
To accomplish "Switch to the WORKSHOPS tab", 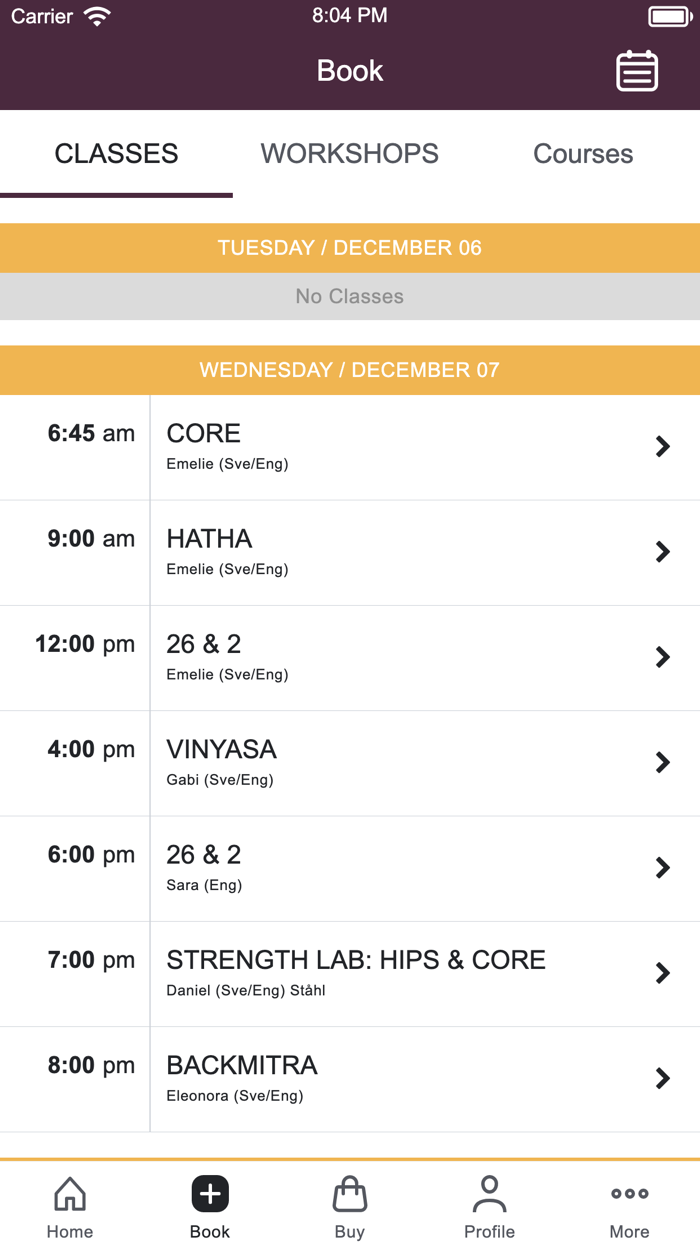I will pos(349,153).
